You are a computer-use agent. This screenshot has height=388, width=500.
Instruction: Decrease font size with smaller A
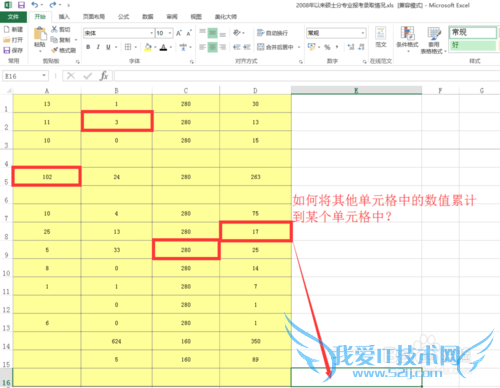coord(189,33)
